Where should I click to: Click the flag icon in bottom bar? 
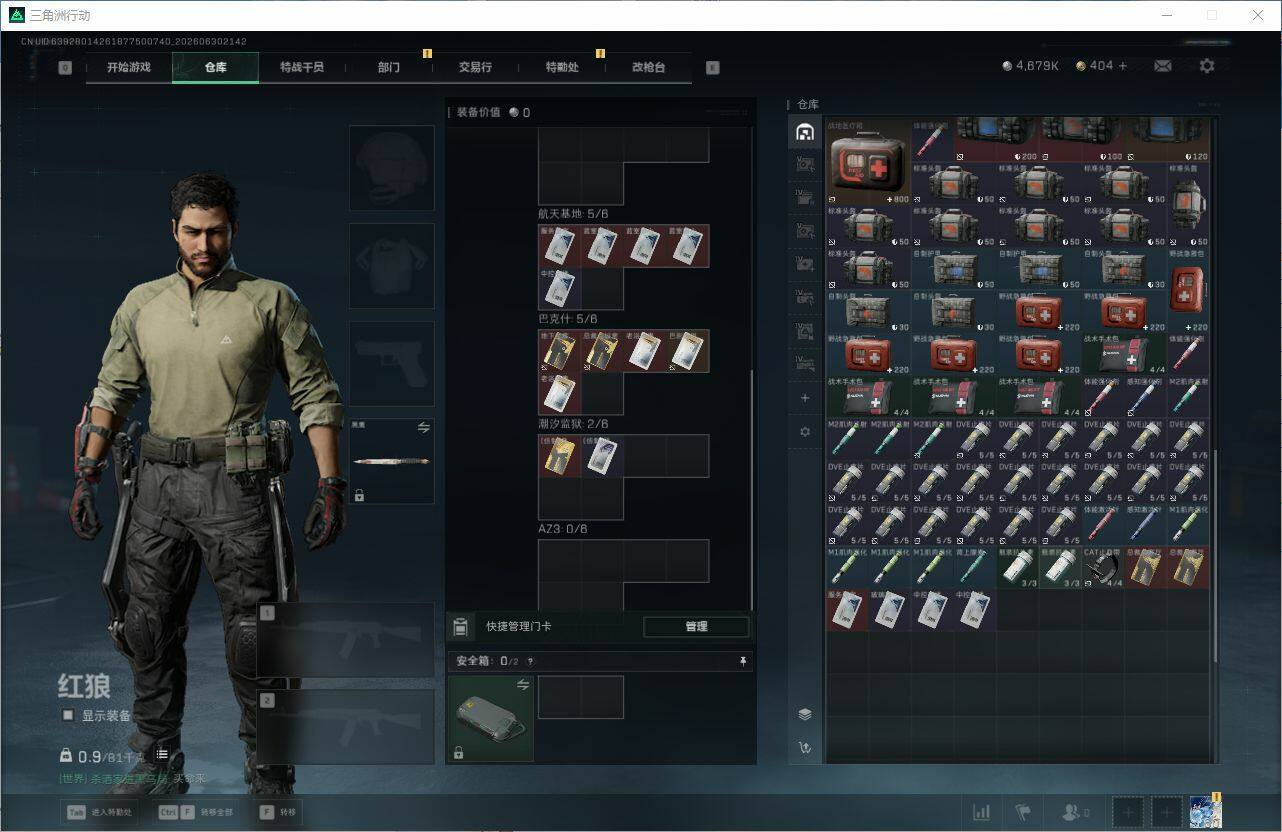(x=1022, y=813)
